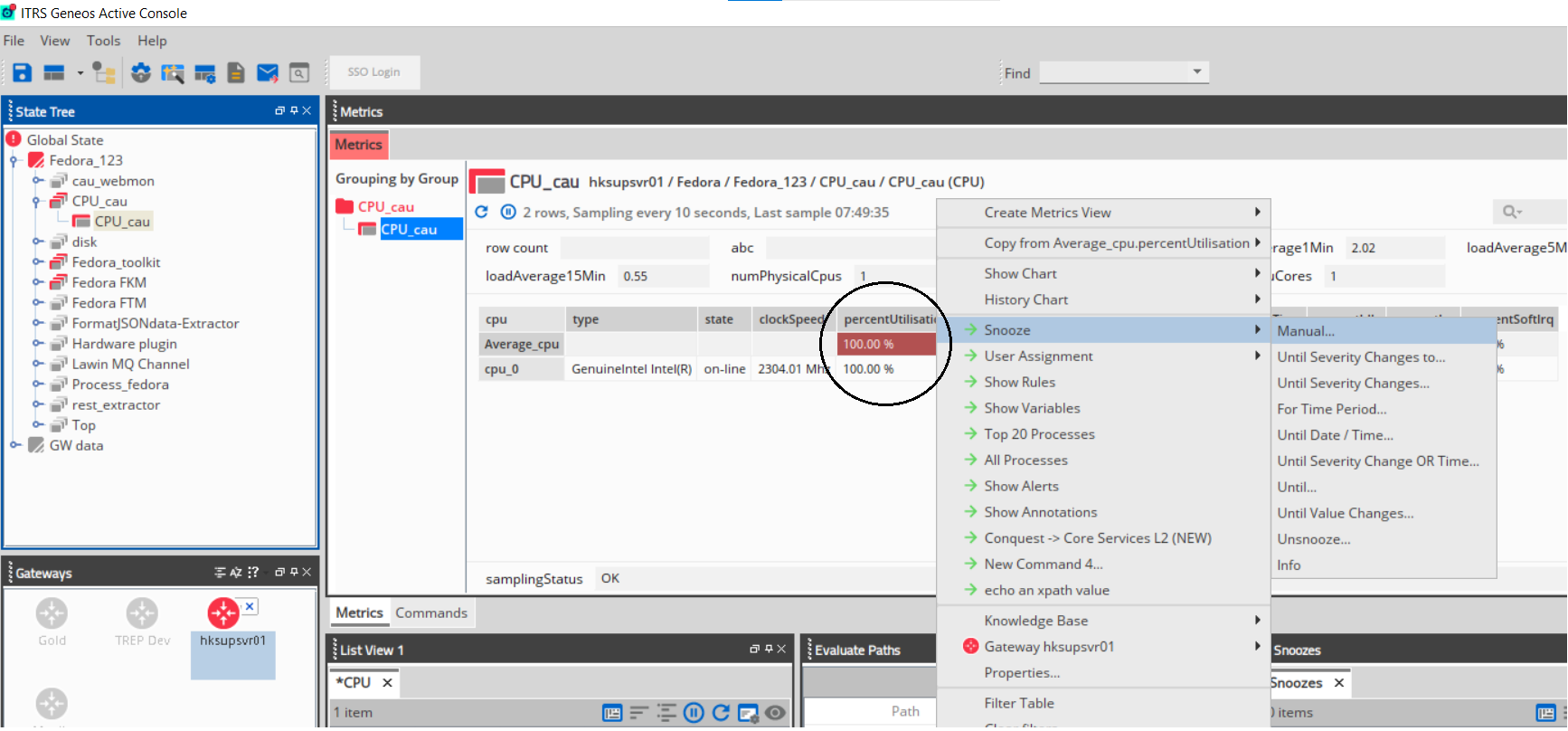
Task: Choose Unsnooze... in the submenu
Action: click(1384, 539)
